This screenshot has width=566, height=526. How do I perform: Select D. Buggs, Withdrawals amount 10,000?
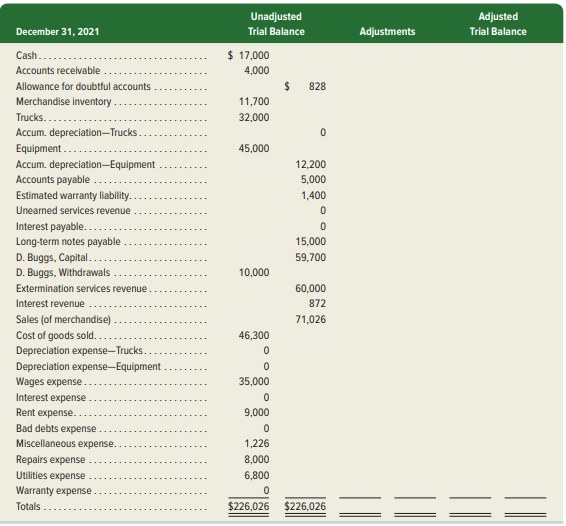click(254, 273)
